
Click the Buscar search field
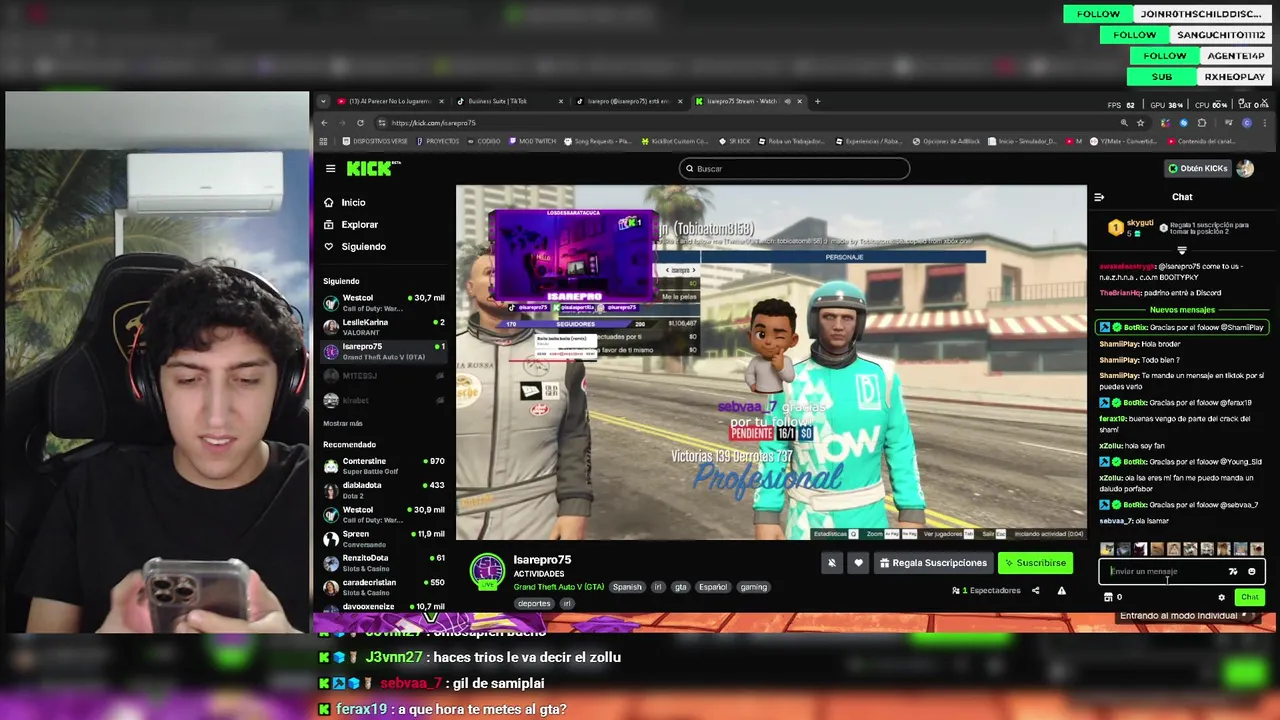pyautogui.click(x=794, y=168)
